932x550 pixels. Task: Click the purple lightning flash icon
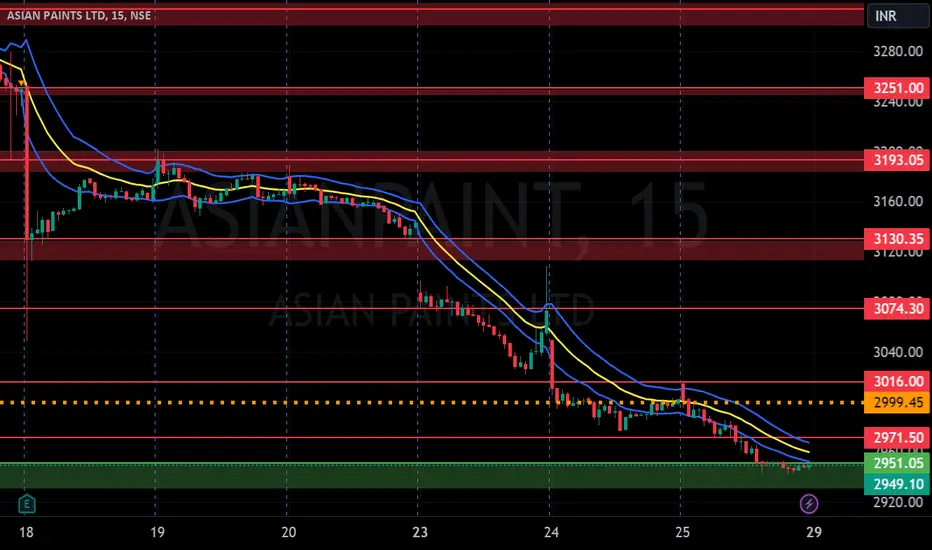[x=808, y=504]
